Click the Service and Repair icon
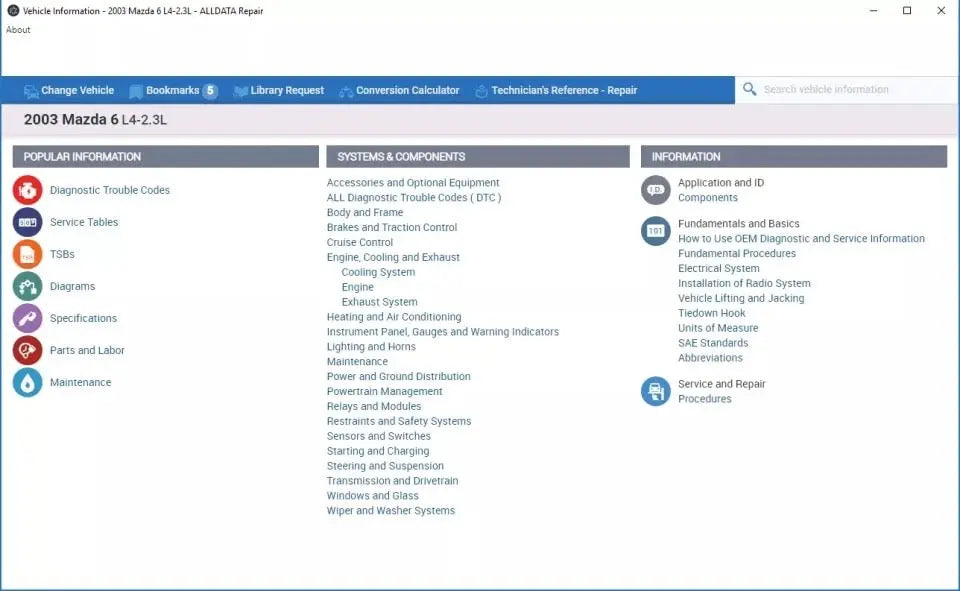This screenshot has height=591, width=960. (655, 391)
